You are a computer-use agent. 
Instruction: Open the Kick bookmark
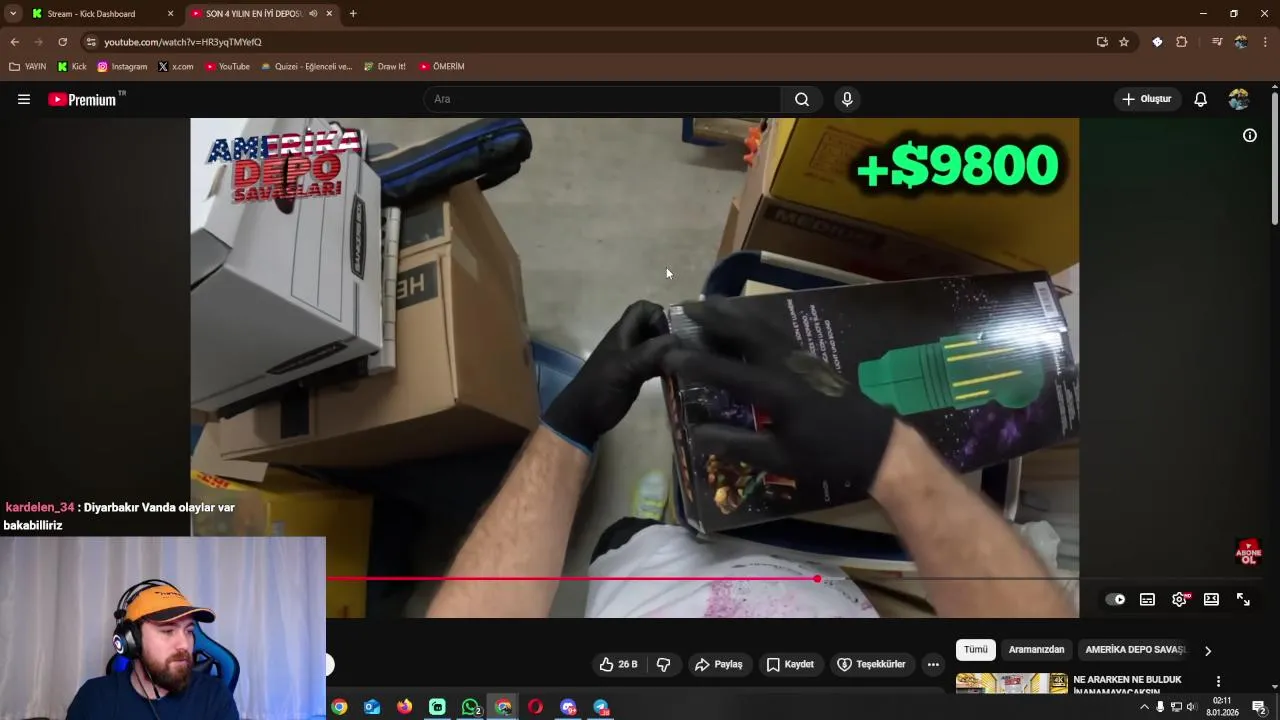point(72,67)
